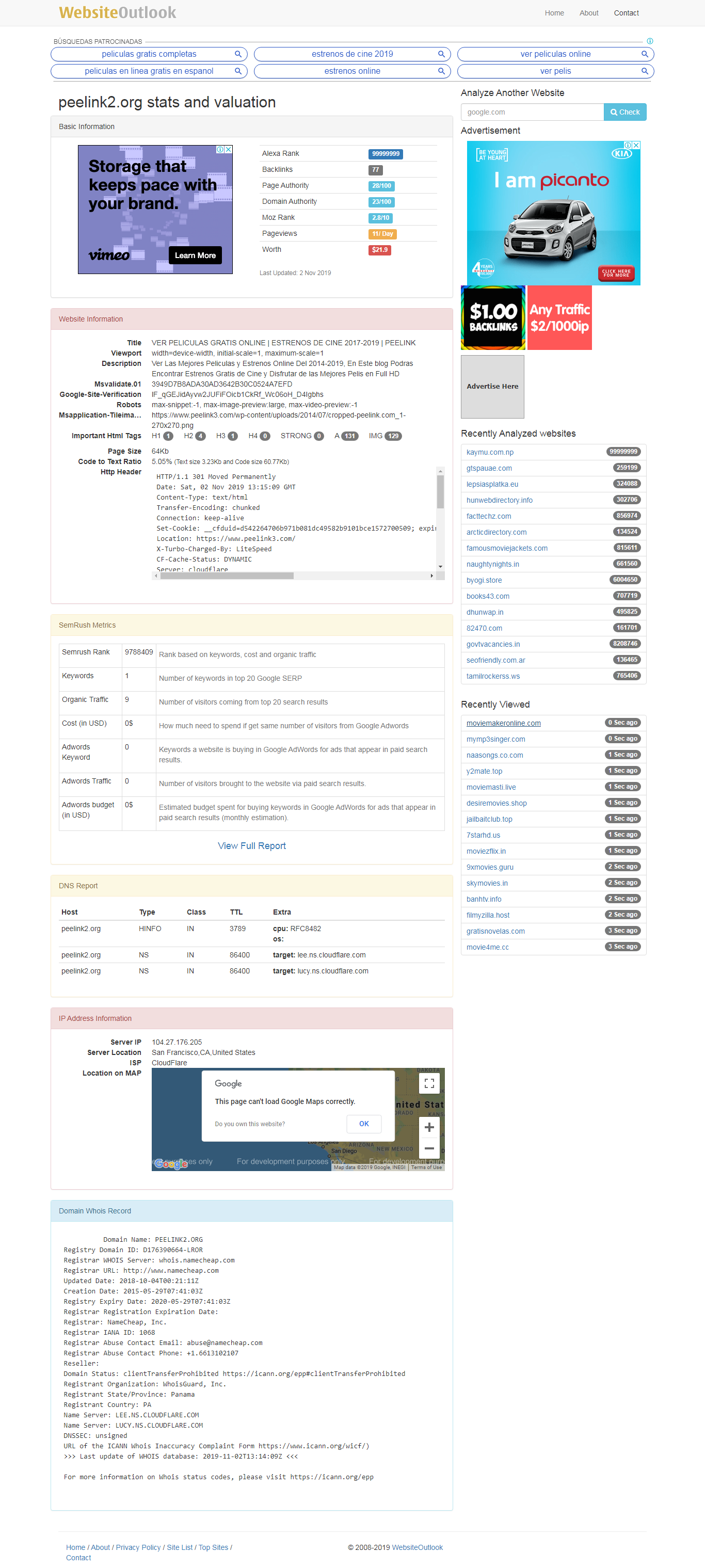
Task: Click footer WebsiteOutlook copyright link
Action: (417, 1547)
